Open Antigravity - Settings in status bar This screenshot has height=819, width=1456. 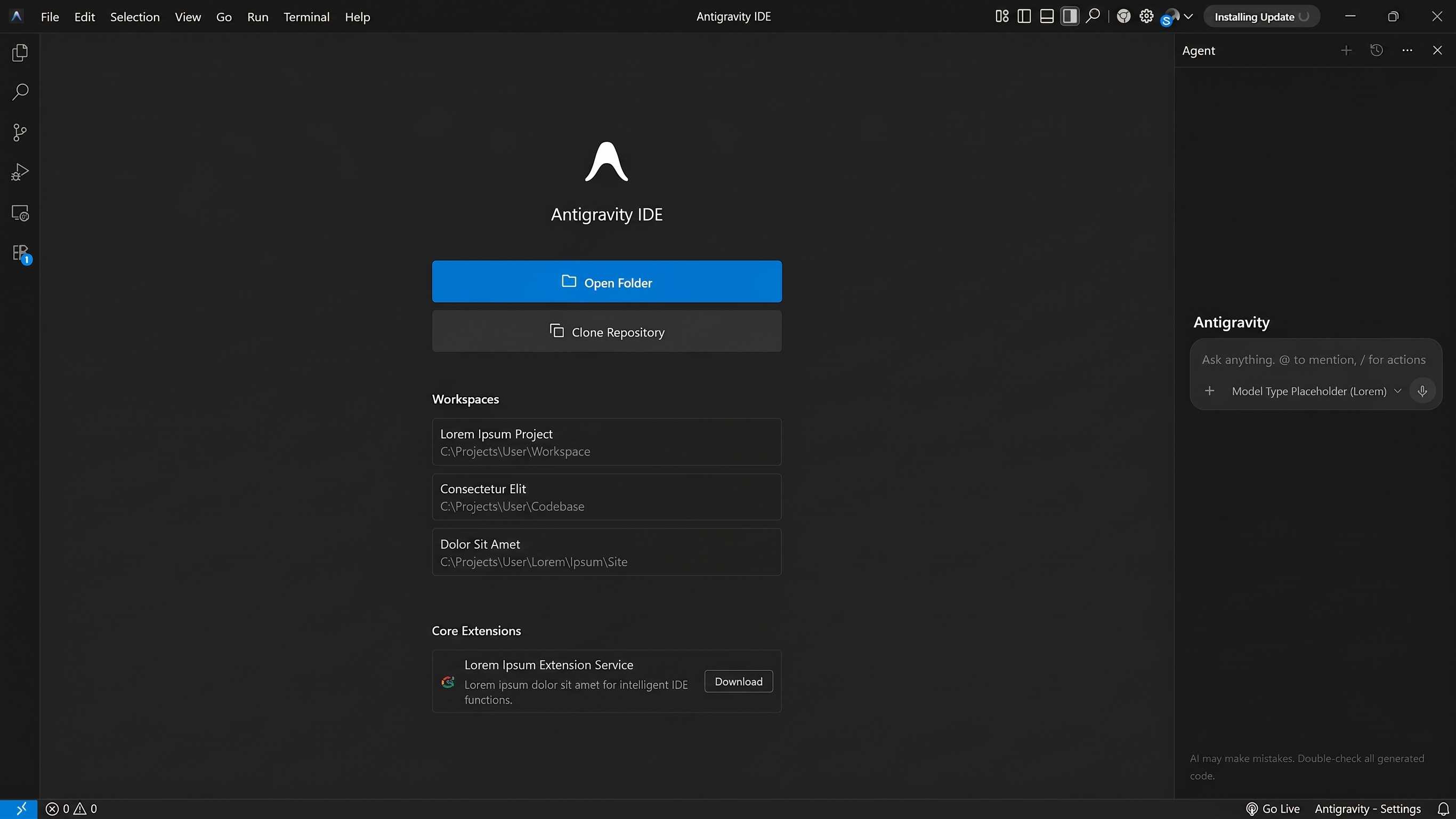(1367, 809)
